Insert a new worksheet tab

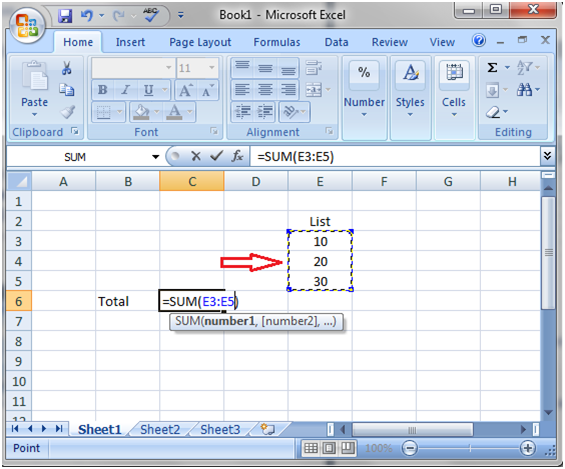pyautogui.click(x=268, y=429)
